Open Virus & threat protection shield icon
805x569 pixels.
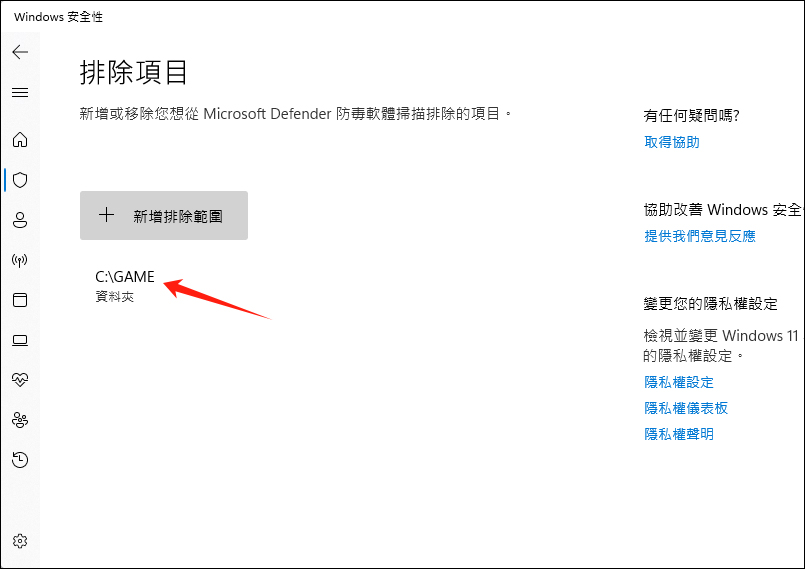[x=20, y=180]
